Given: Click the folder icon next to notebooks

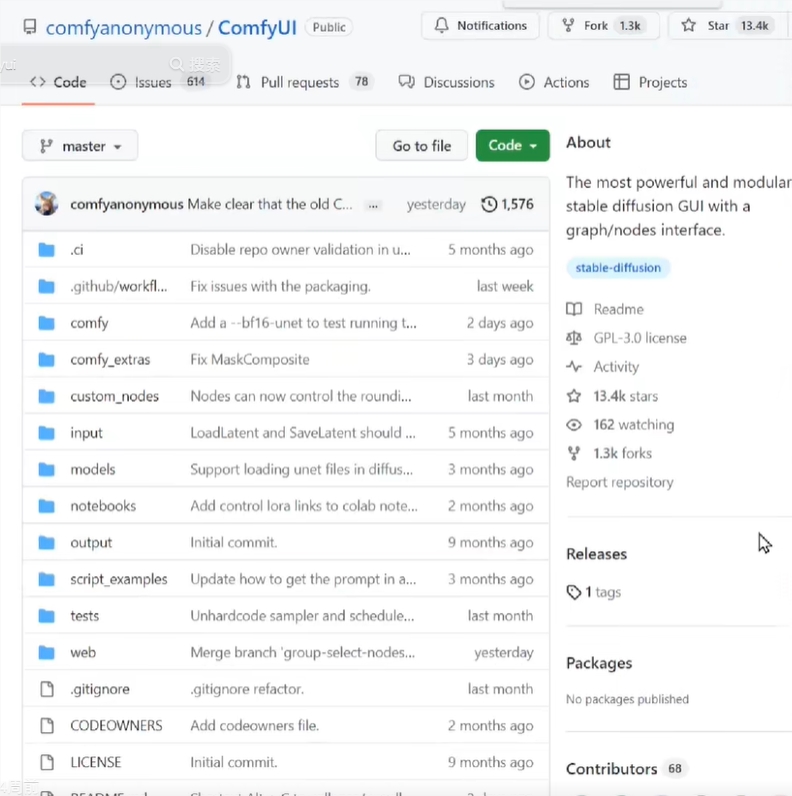Looking at the screenshot, I should 46,506.
